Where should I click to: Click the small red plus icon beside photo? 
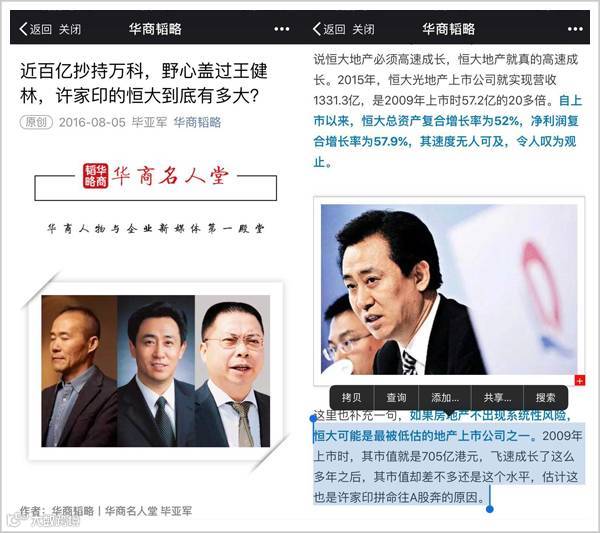click(580, 380)
